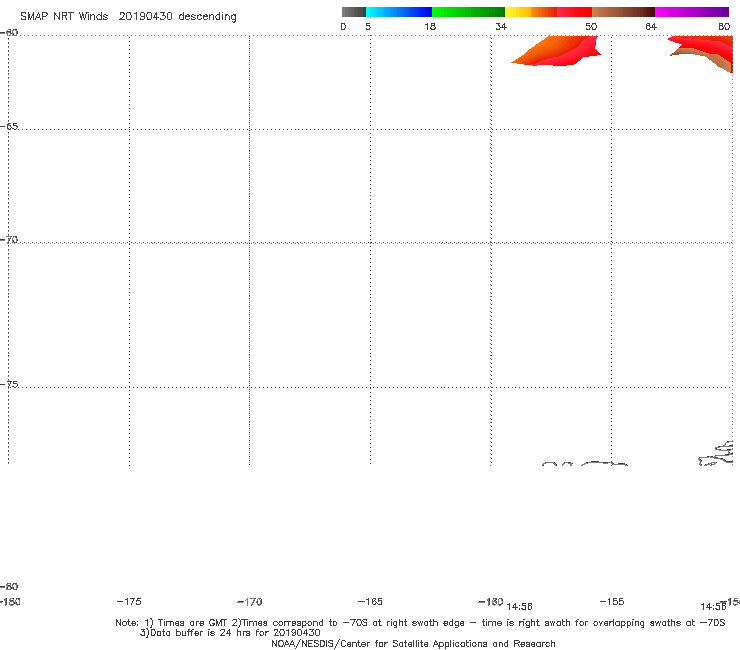Click the coastline outline at the map's lower right
This screenshot has height=650, width=740.
coord(716,454)
